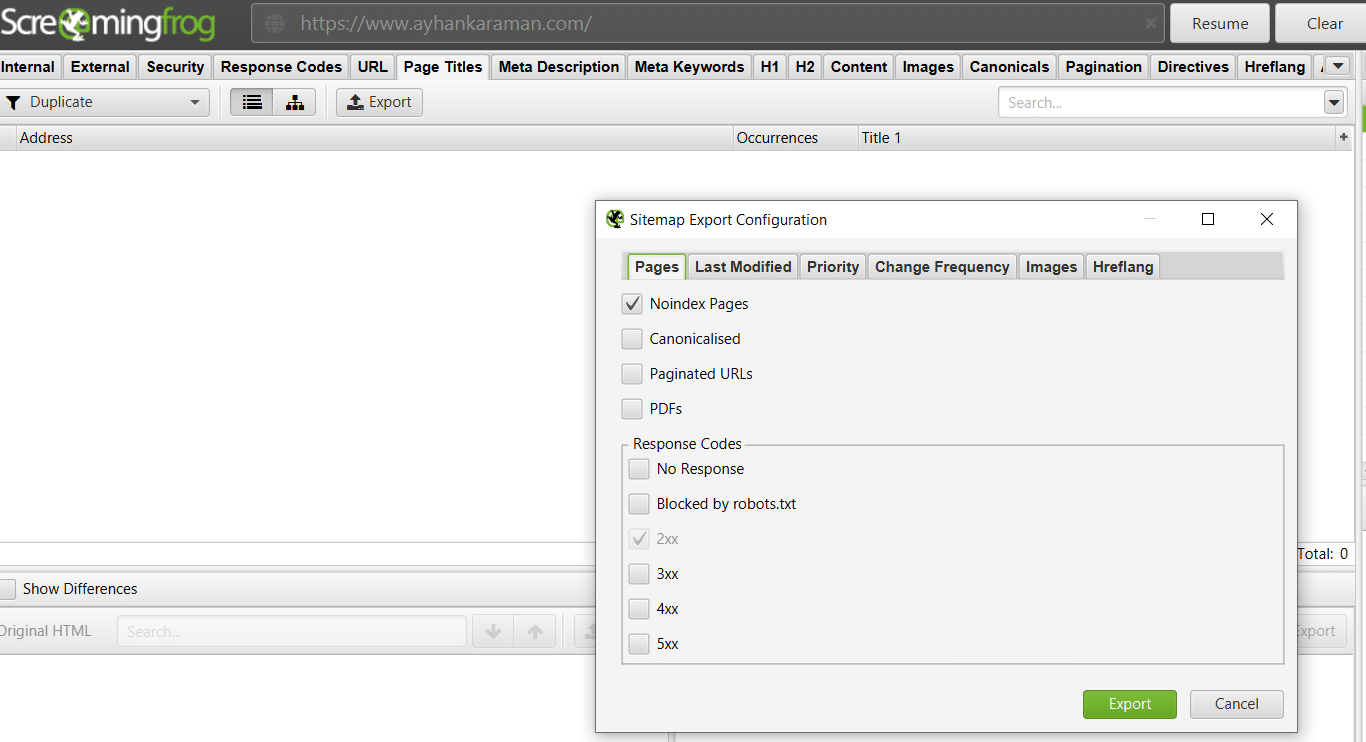The width and height of the screenshot is (1366, 742).
Task: Click the frog icon in the dialog title
Action: (615, 219)
